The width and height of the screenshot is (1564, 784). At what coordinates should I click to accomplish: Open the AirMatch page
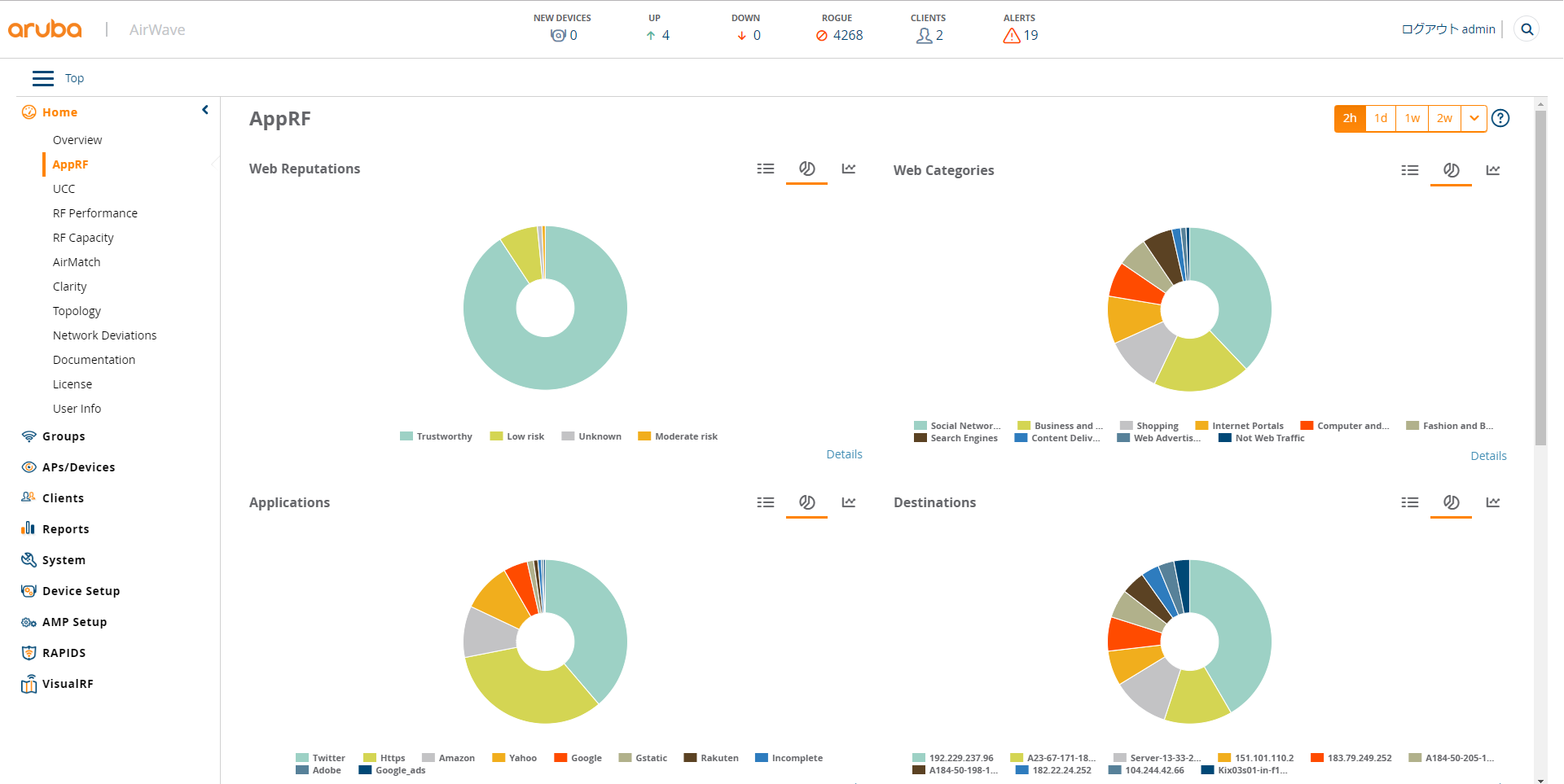(77, 262)
